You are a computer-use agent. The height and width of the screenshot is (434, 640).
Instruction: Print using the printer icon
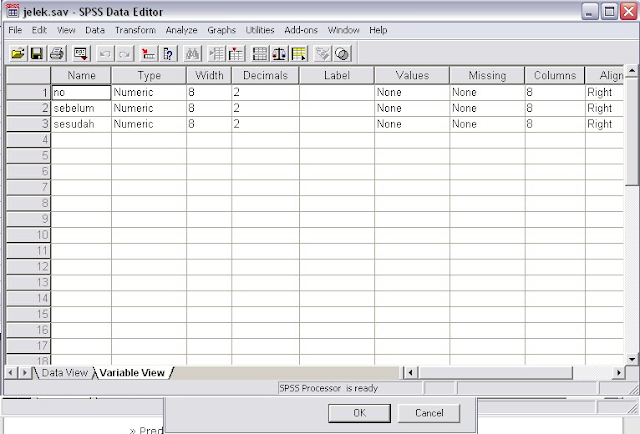pyautogui.click(x=57, y=53)
